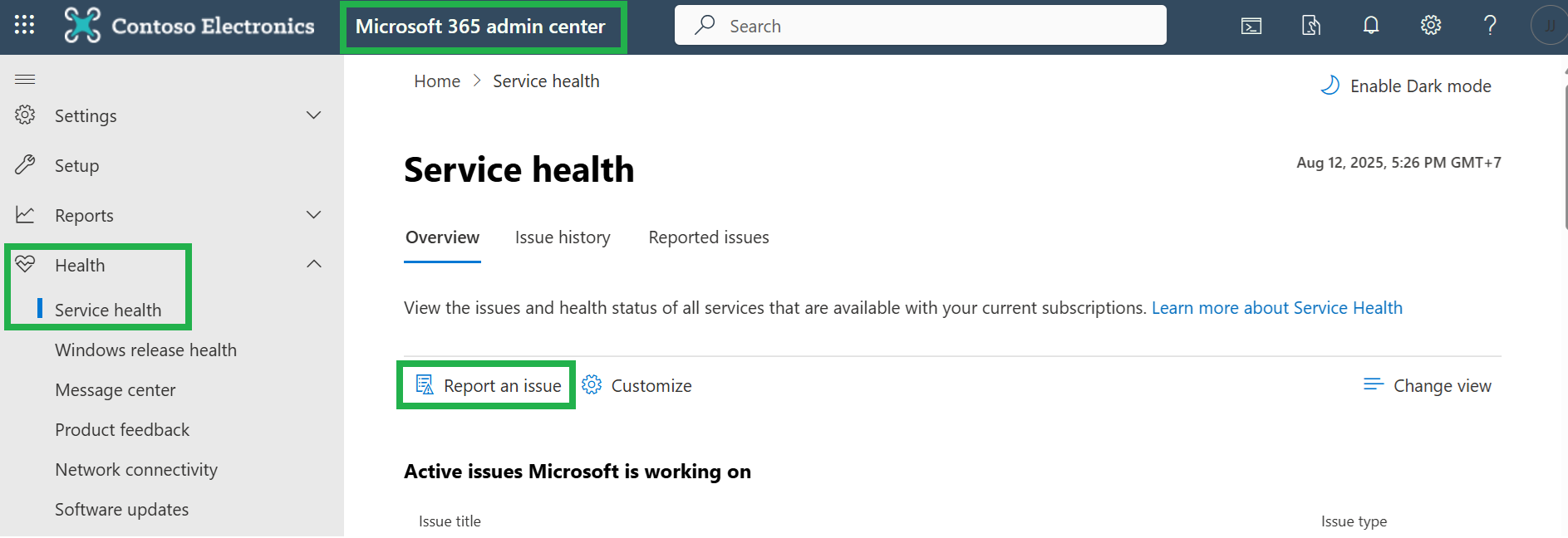The image size is (1568, 538).
Task: Select Setup in the navigation
Action: tap(76, 166)
